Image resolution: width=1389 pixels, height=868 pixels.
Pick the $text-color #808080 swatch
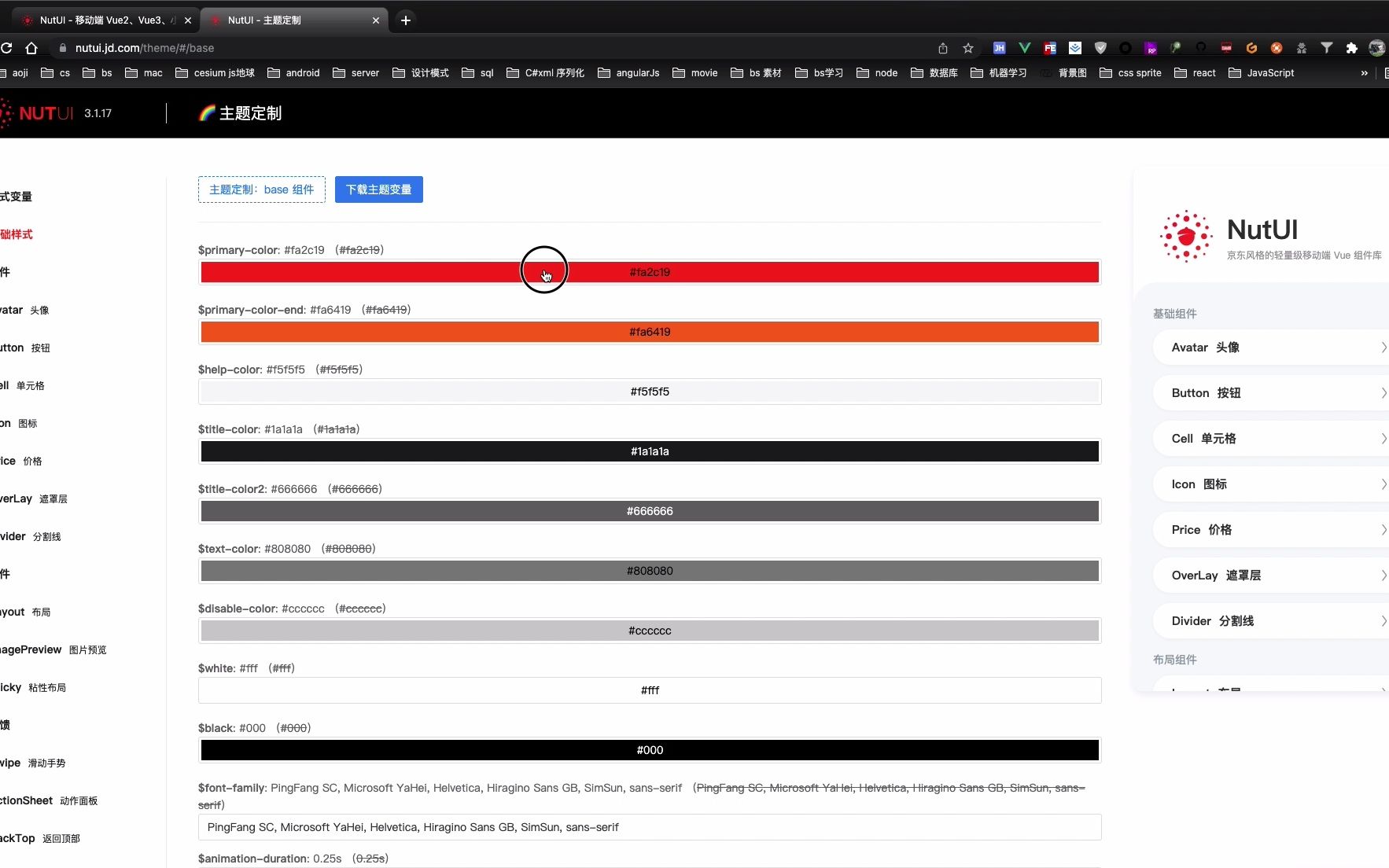(x=650, y=571)
